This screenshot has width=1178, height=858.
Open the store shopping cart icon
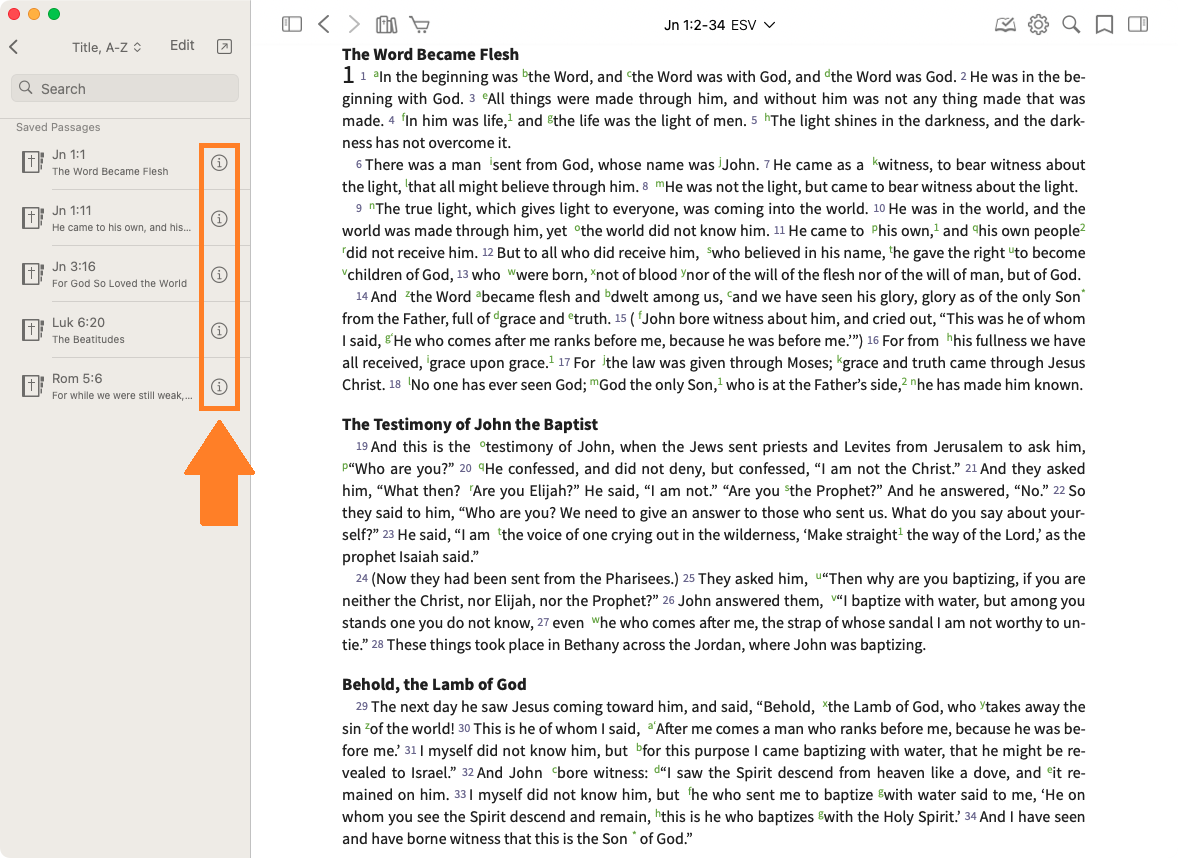point(420,25)
